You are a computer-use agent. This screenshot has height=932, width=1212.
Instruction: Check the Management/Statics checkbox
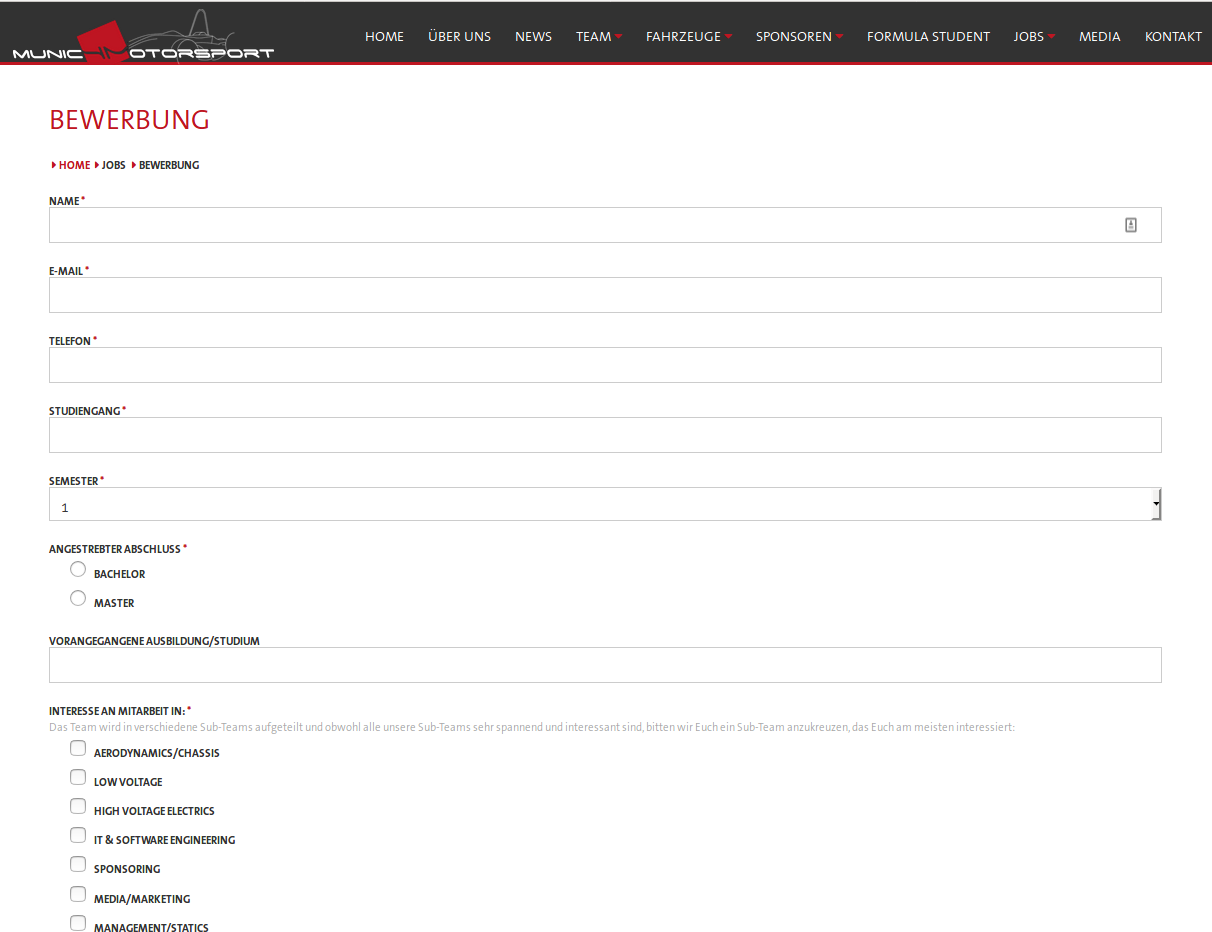click(x=78, y=923)
